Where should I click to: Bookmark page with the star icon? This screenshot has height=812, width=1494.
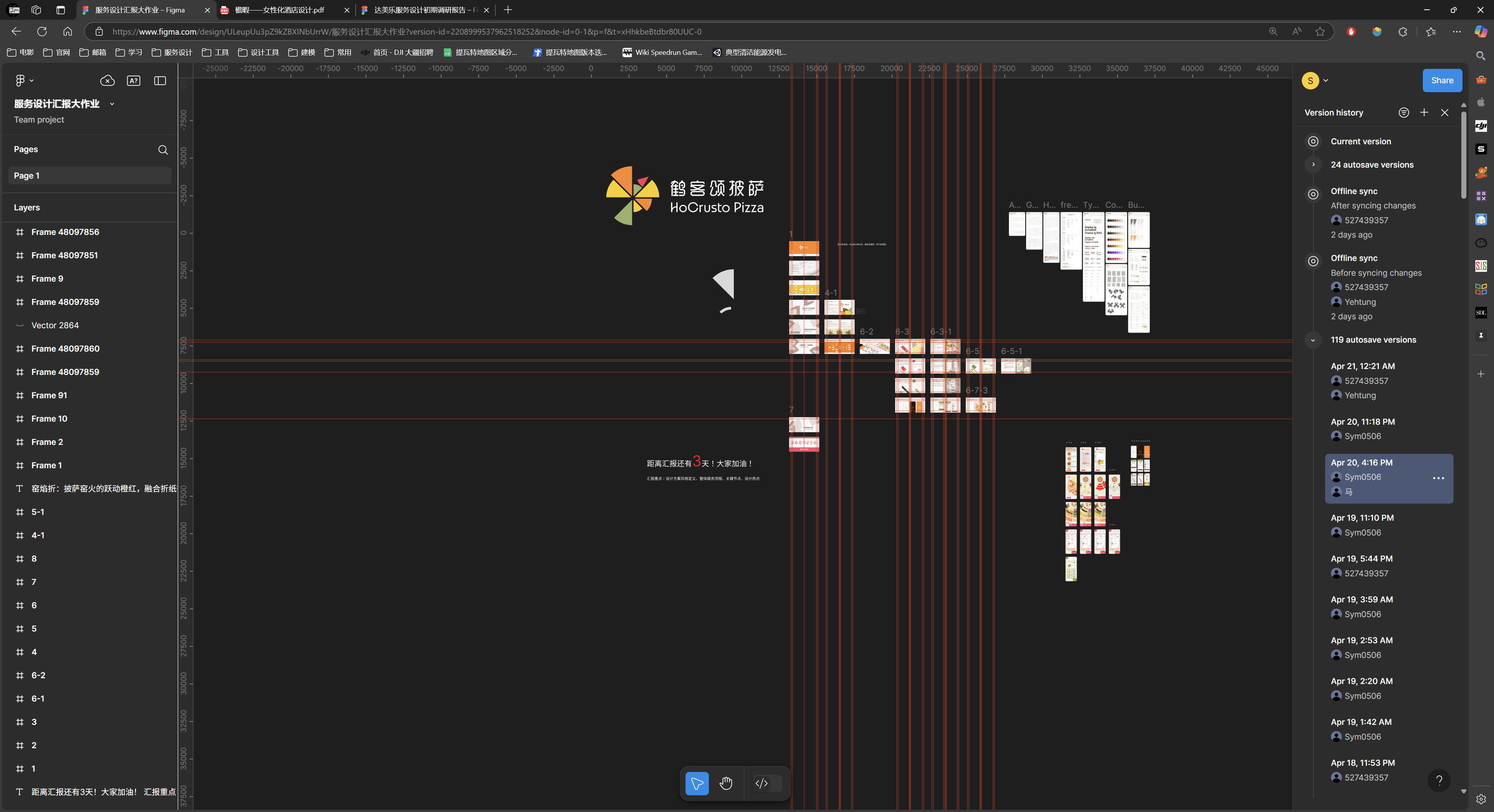coord(1320,31)
